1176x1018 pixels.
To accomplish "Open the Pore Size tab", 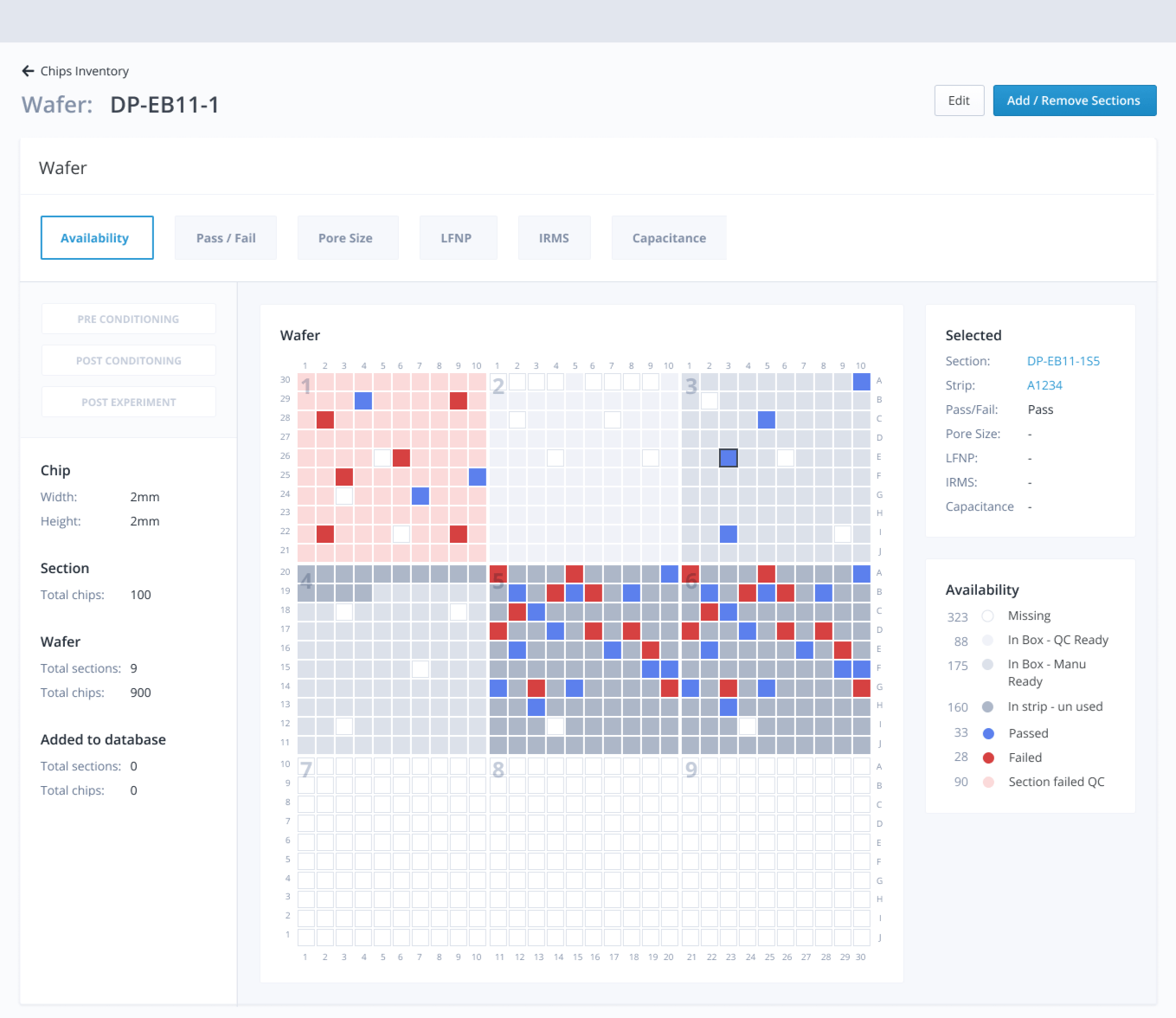I will click(x=346, y=238).
